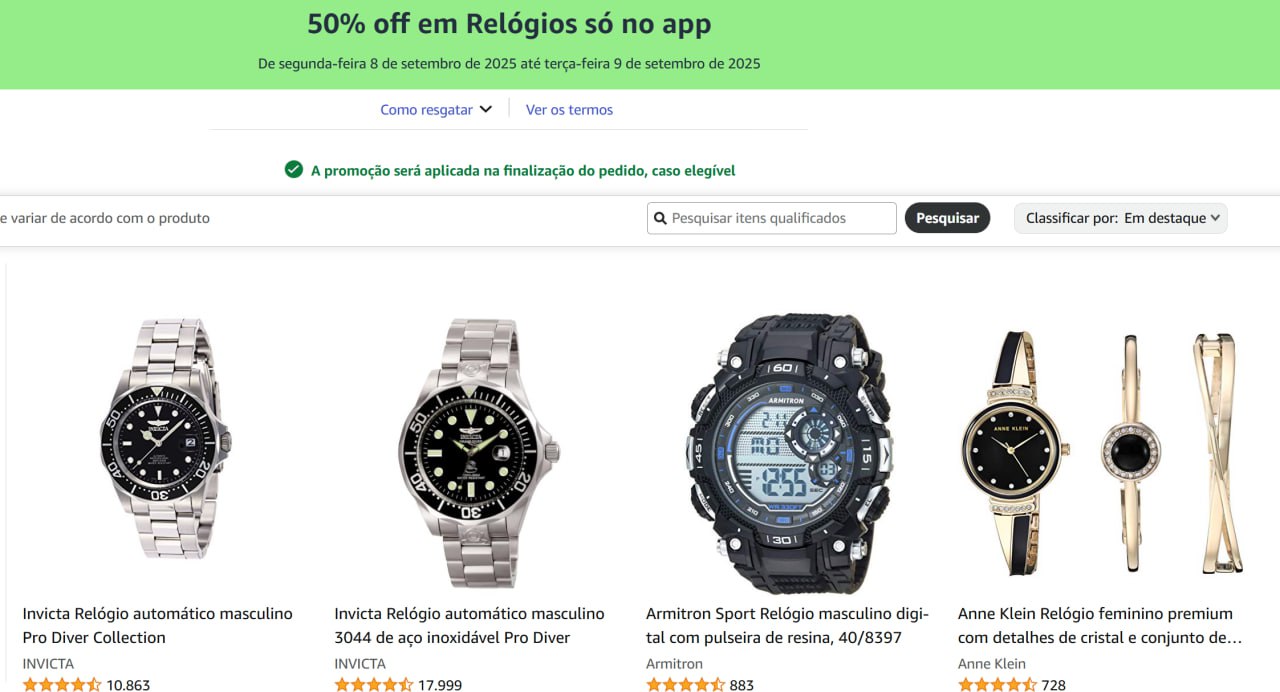Open Invicta 3044 Pro Diver watch image
Image resolution: width=1280 pixels, height=692 pixels.
click(x=478, y=453)
